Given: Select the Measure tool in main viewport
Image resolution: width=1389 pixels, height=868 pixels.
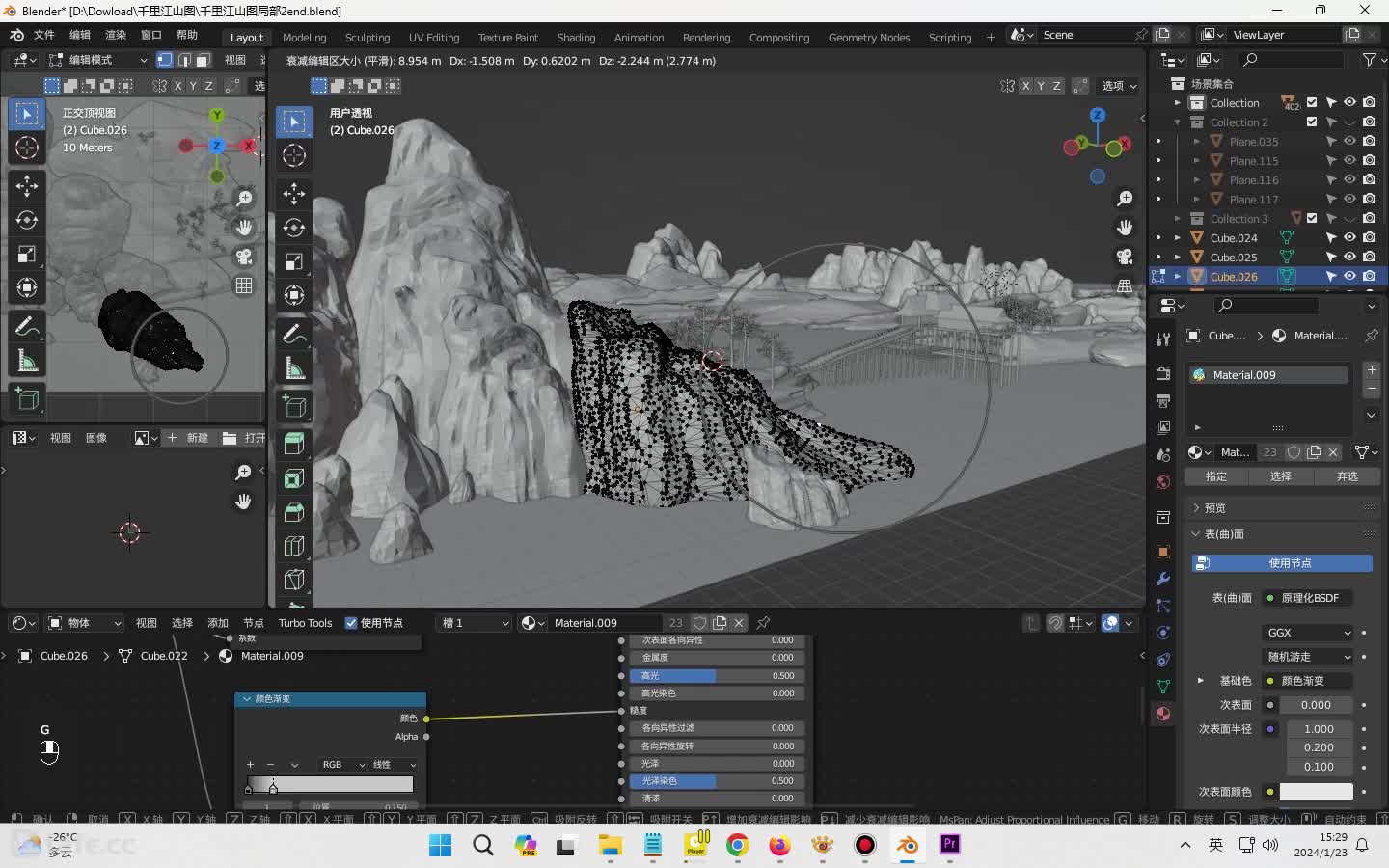Looking at the screenshot, I should 294,368.
